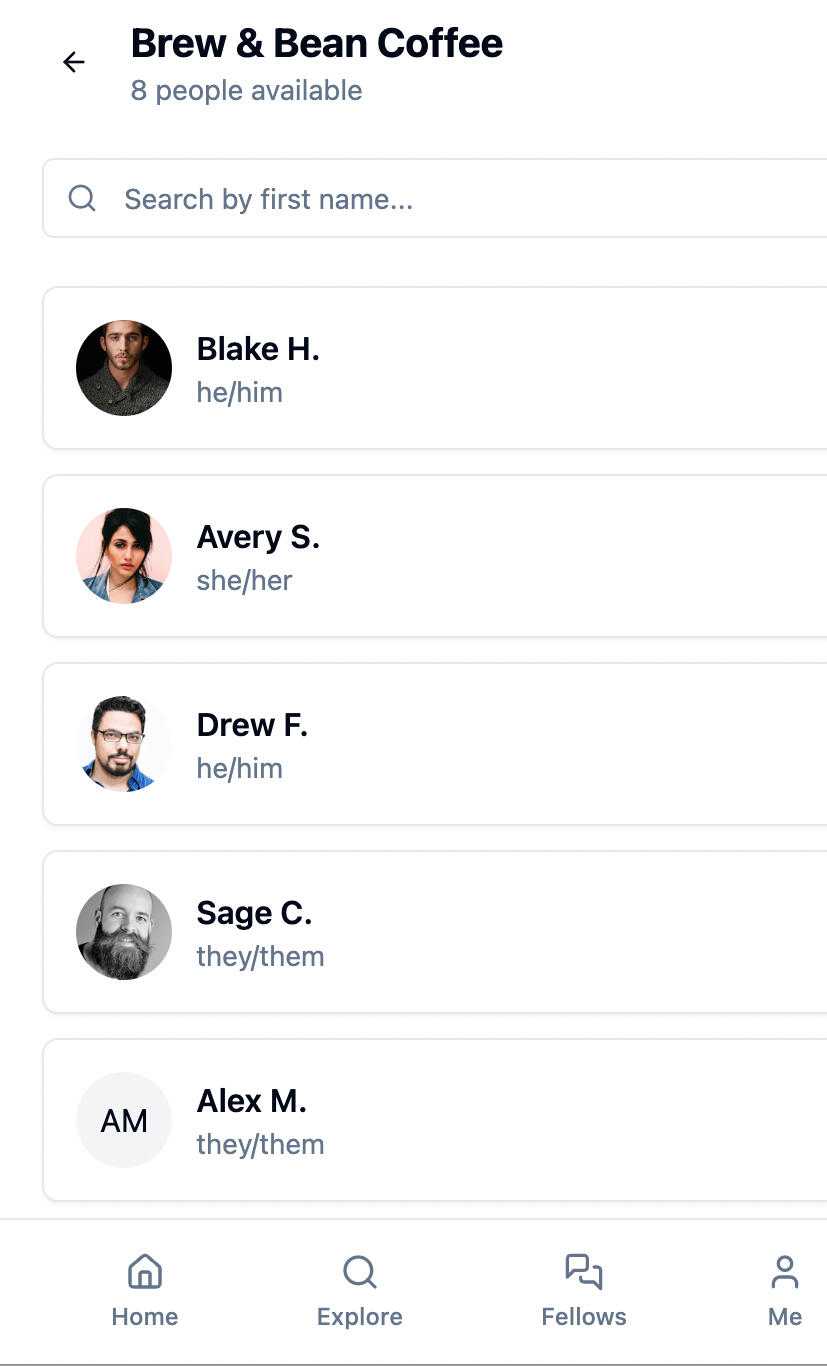Open Blake H.'s profile photo

(x=124, y=368)
